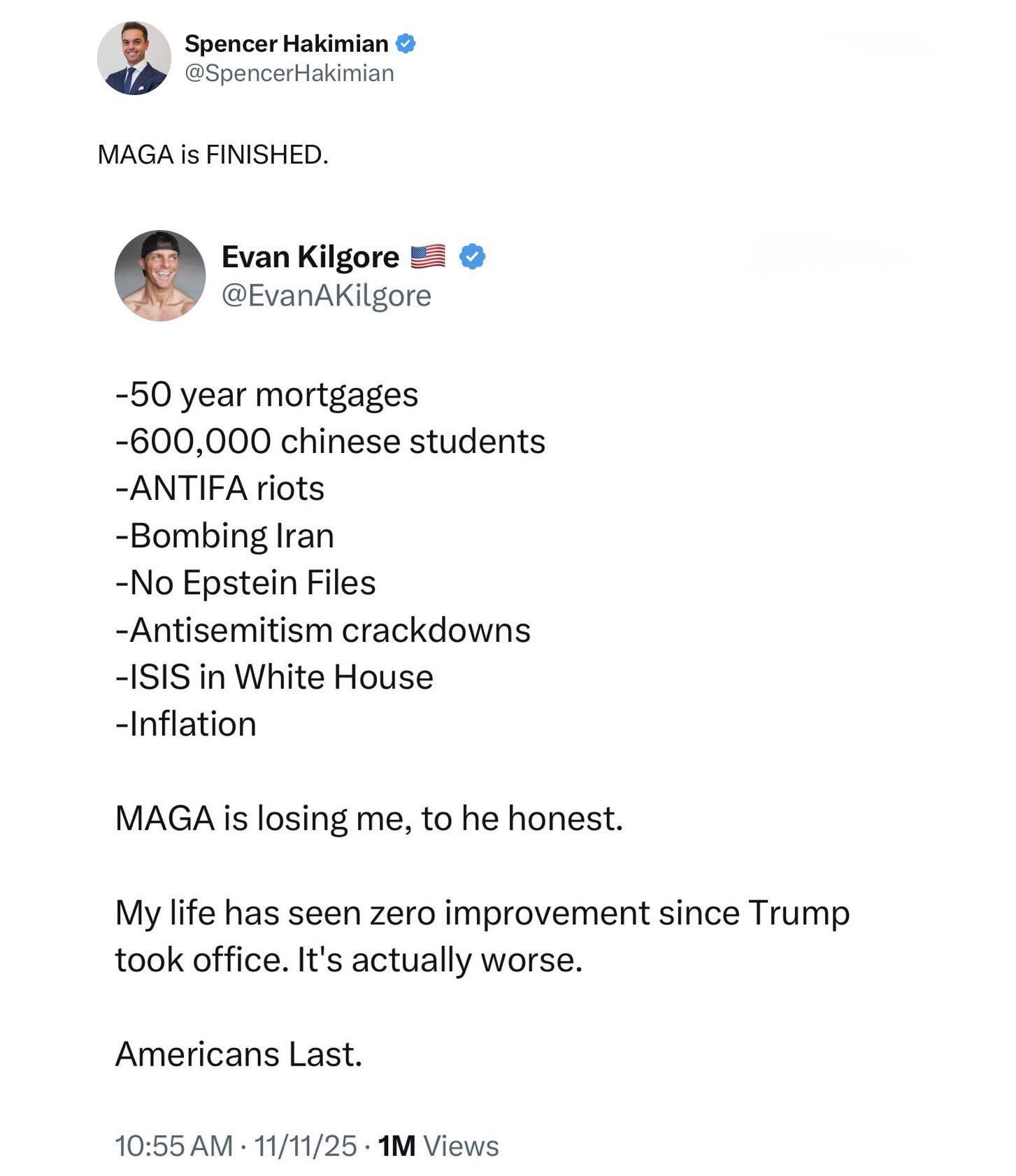Click verified badge next to Spencer Hakimian
The height and width of the screenshot is (1176, 1016).
pyautogui.click(x=406, y=43)
